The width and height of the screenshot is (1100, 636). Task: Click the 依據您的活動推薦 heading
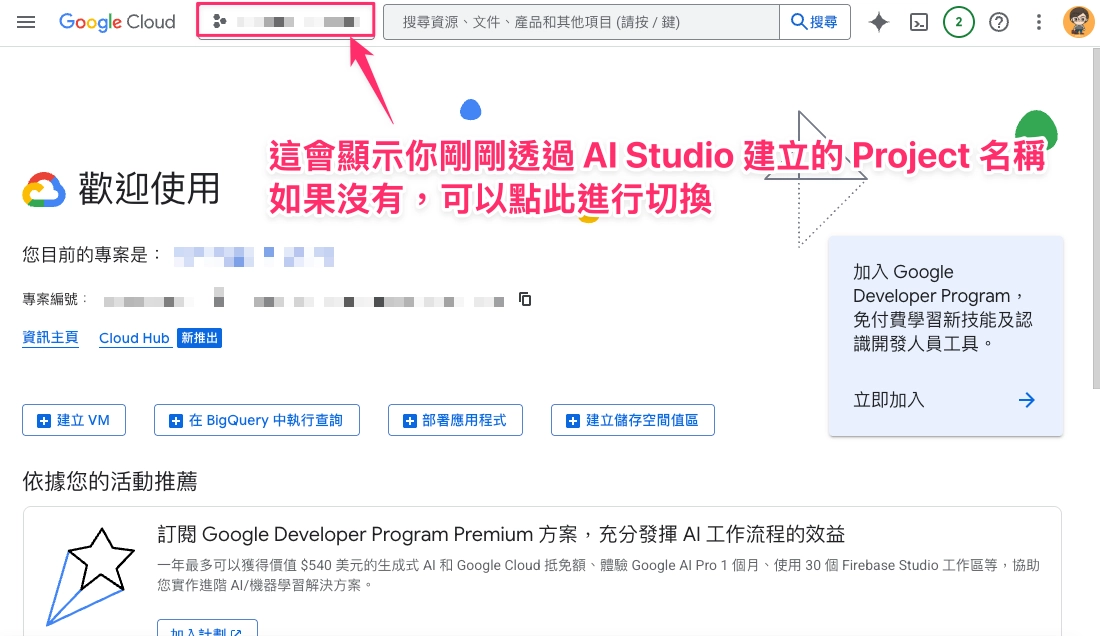[x=110, y=481]
